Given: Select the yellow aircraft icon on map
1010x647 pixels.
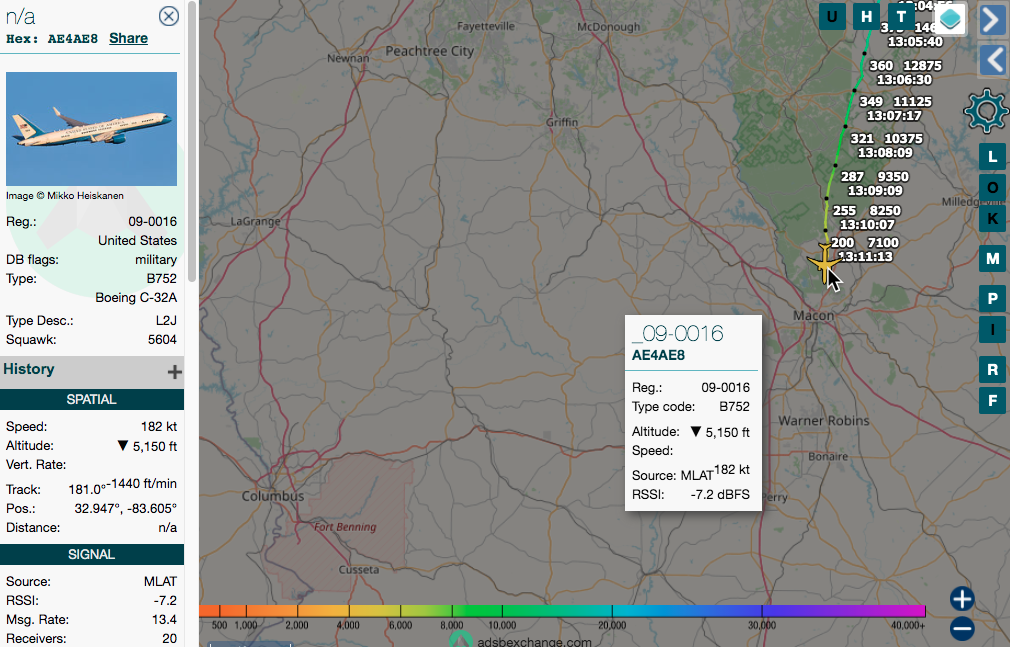Looking at the screenshot, I should coord(824,263).
